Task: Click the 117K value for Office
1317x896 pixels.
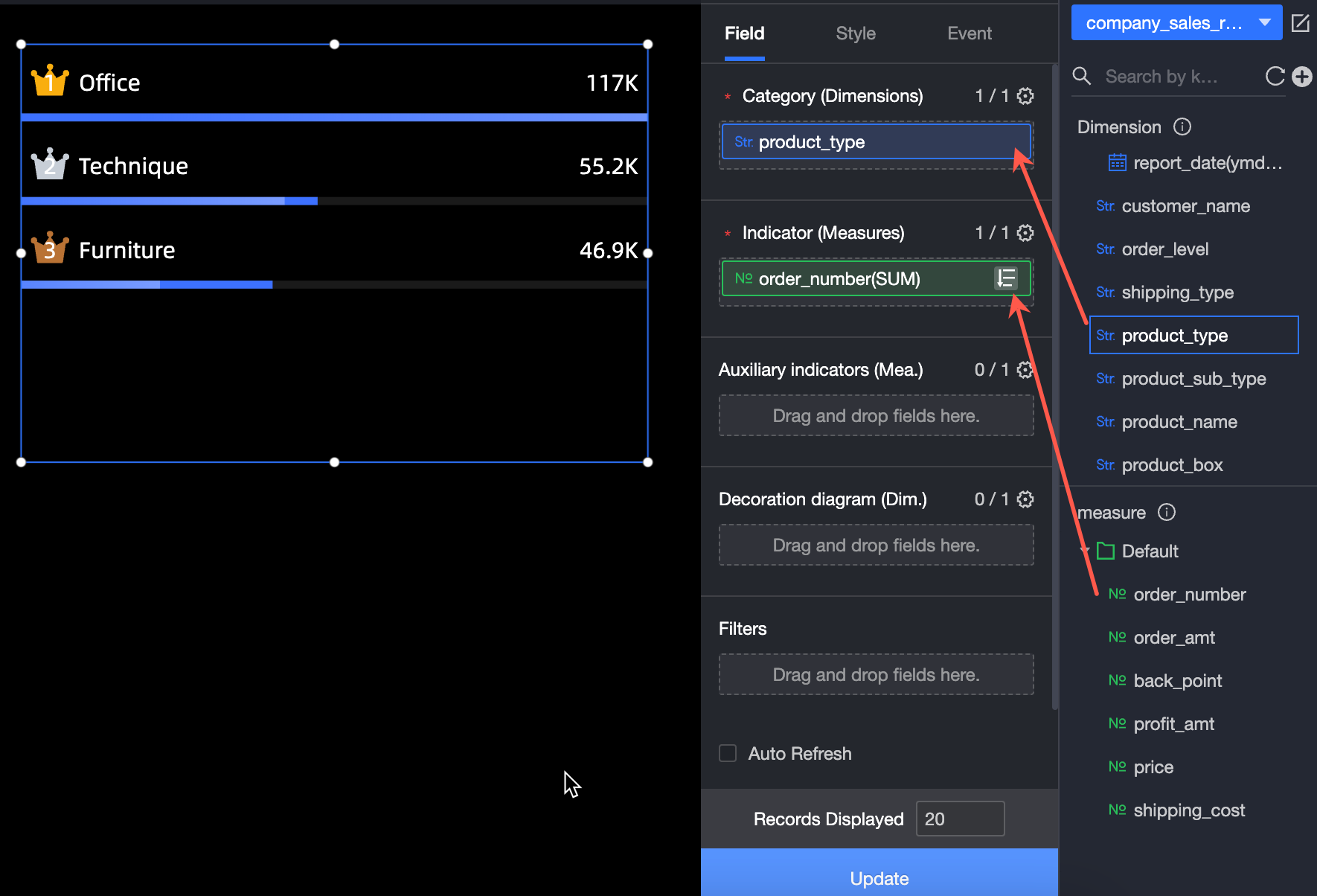Action: (x=612, y=83)
